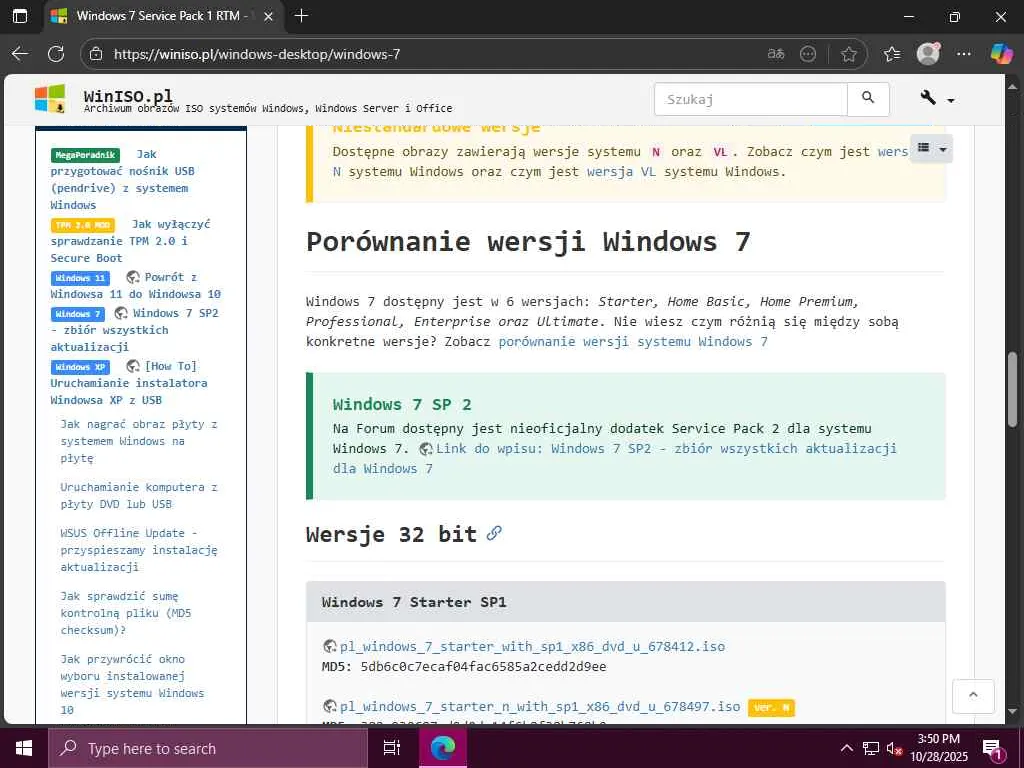The width and height of the screenshot is (1024, 768).
Task: Open the wrench tools dropdown
Action: tap(937, 99)
